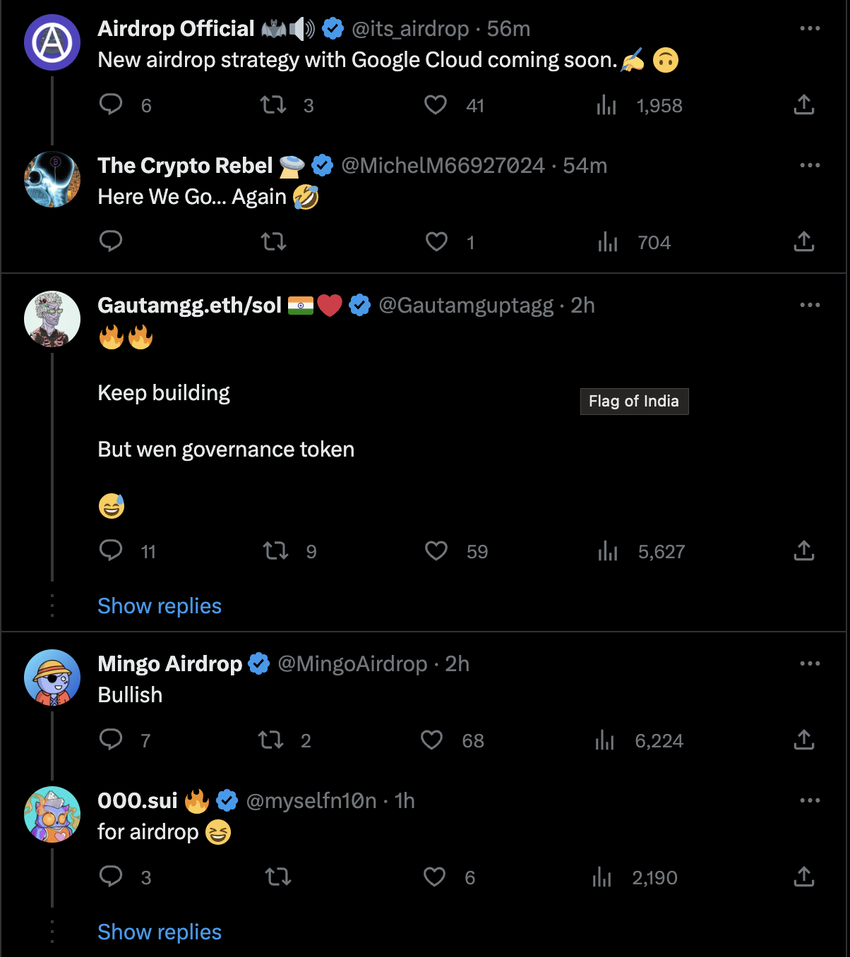Like the 'Bullish' tweet from Mingo Airdrop
The height and width of the screenshot is (957, 850).
[432, 740]
